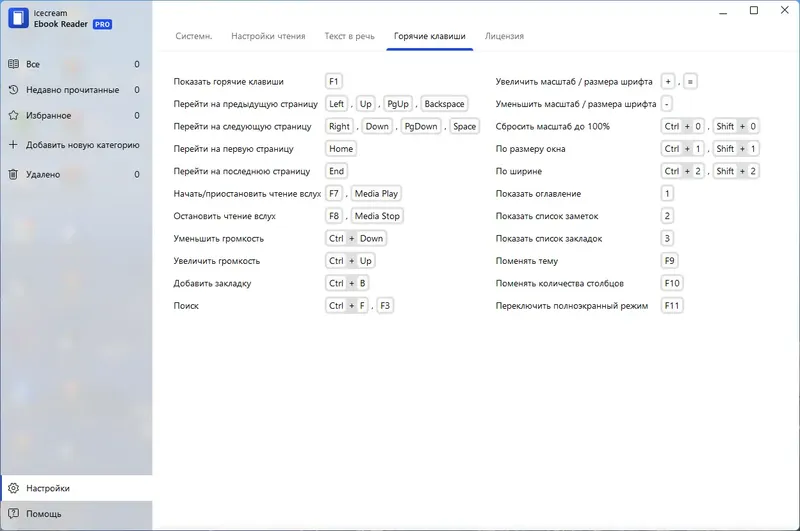Screen dimensions: 800x531
Task: Click the equals key badge
Action: point(690,82)
